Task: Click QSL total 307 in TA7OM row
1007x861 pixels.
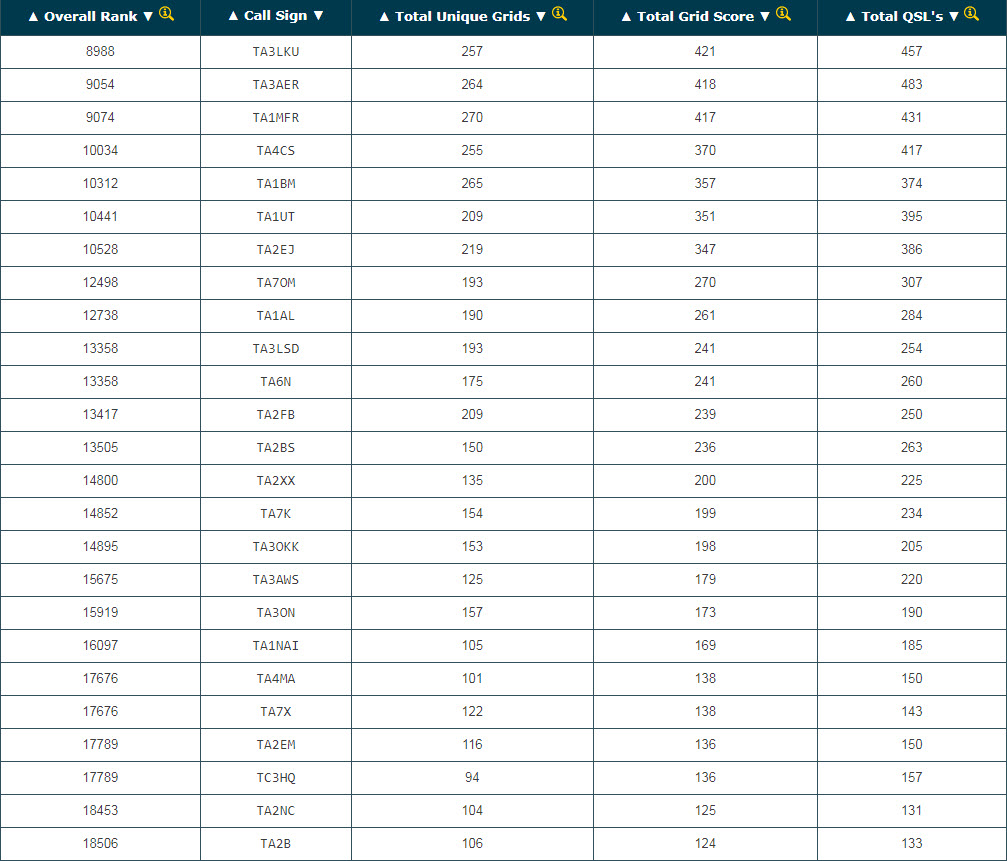Action: 911,283
